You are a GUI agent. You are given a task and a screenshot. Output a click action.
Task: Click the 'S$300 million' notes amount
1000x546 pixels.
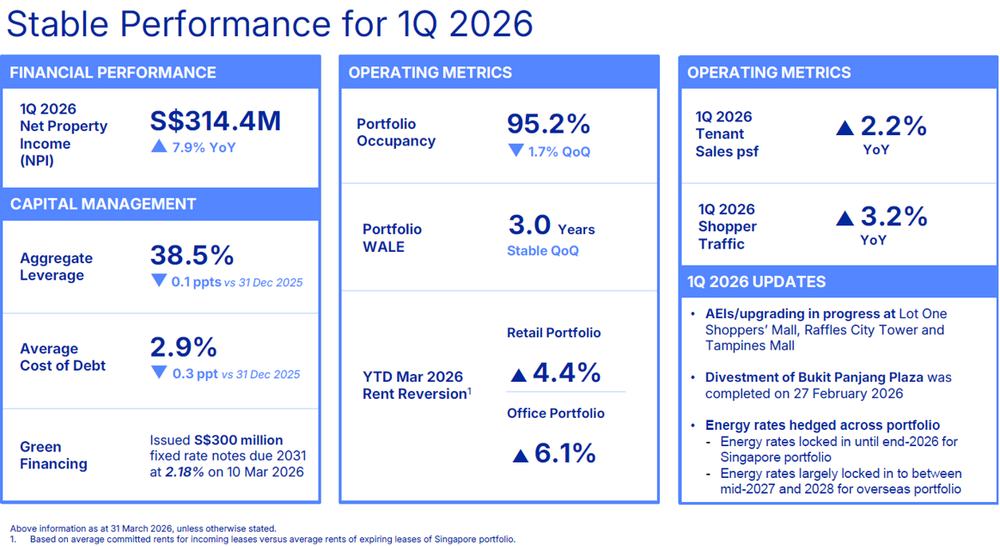(239, 440)
